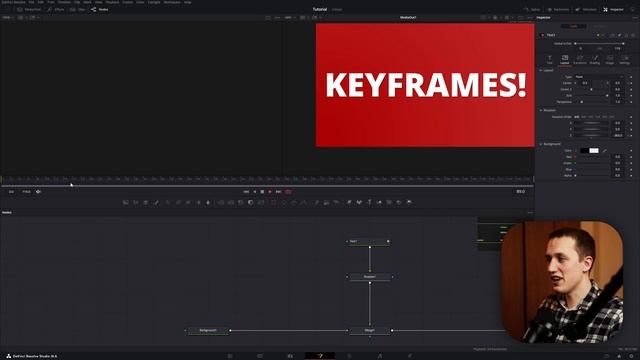The height and width of the screenshot is (360, 640).
Task: Toggle the loop playback button
Action: pos(289,191)
